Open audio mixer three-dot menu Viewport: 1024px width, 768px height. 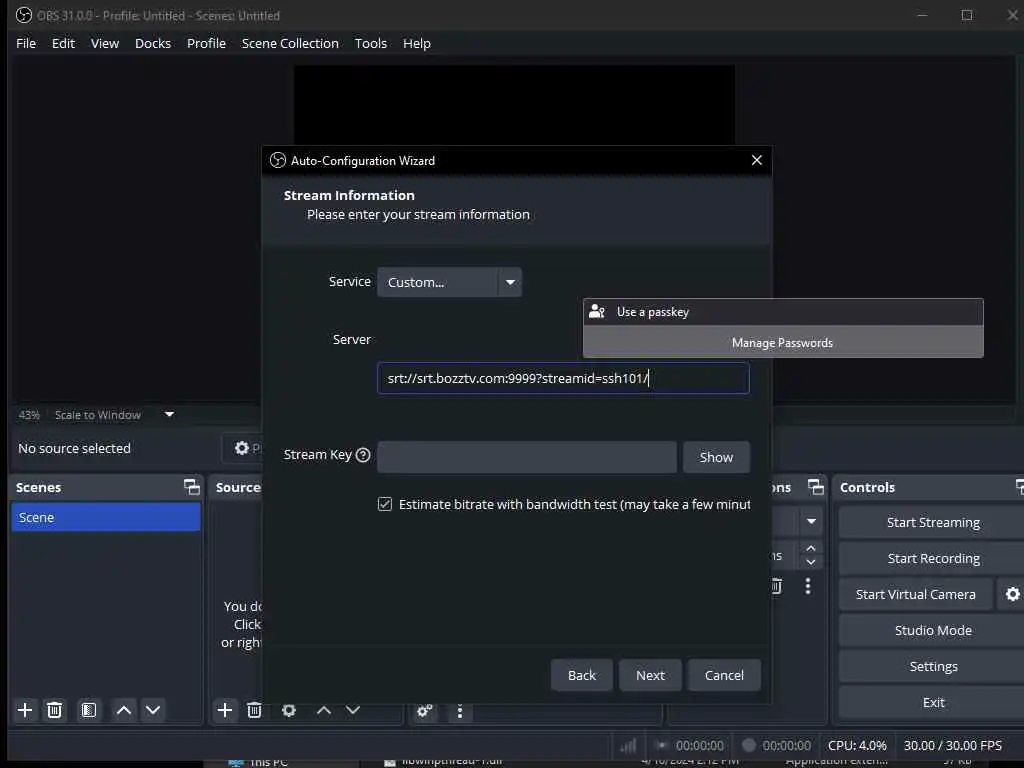pyautogui.click(x=460, y=711)
